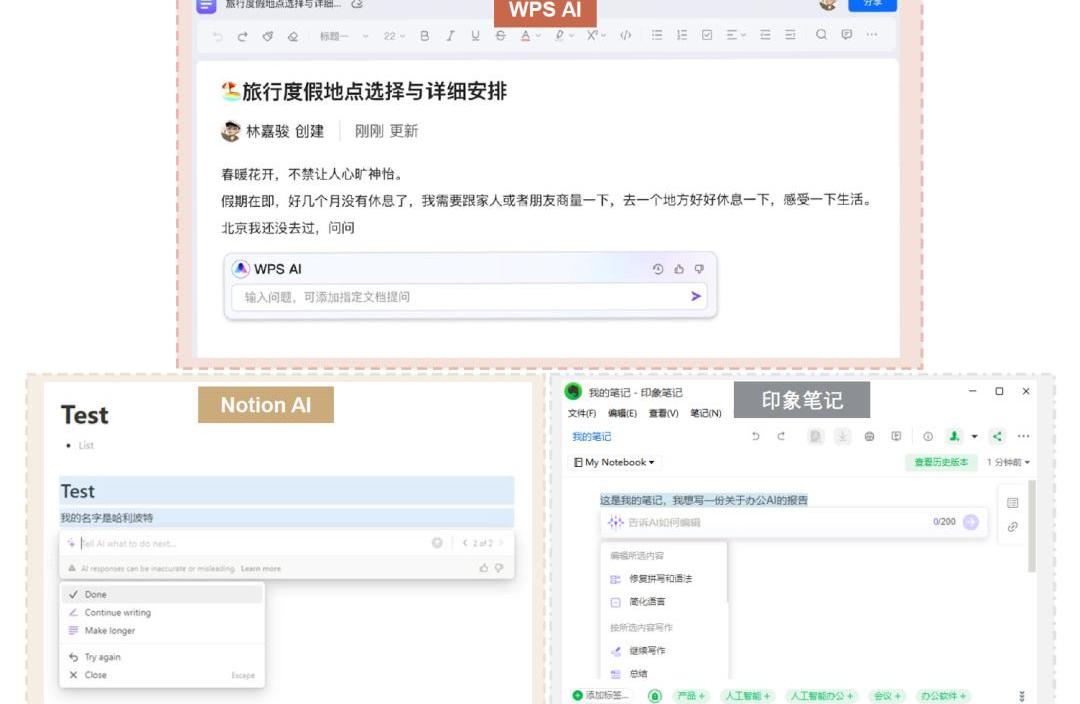The height and width of the screenshot is (704, 1080).
Task: Click the search icon in WPS toolbar
Action: click(x=821, y=35)
